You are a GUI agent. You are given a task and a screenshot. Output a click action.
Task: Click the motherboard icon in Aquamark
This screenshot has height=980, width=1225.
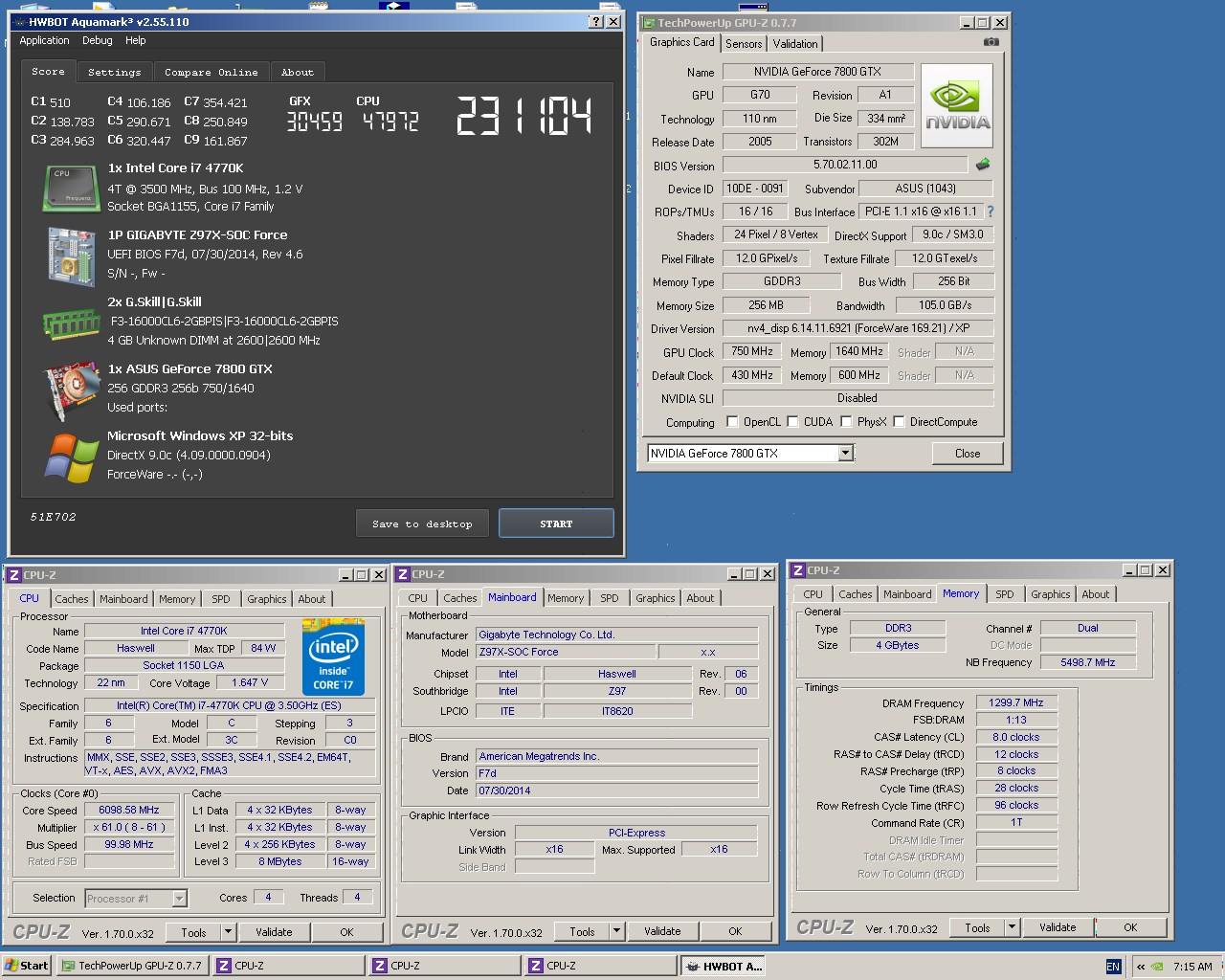(71, 256)
